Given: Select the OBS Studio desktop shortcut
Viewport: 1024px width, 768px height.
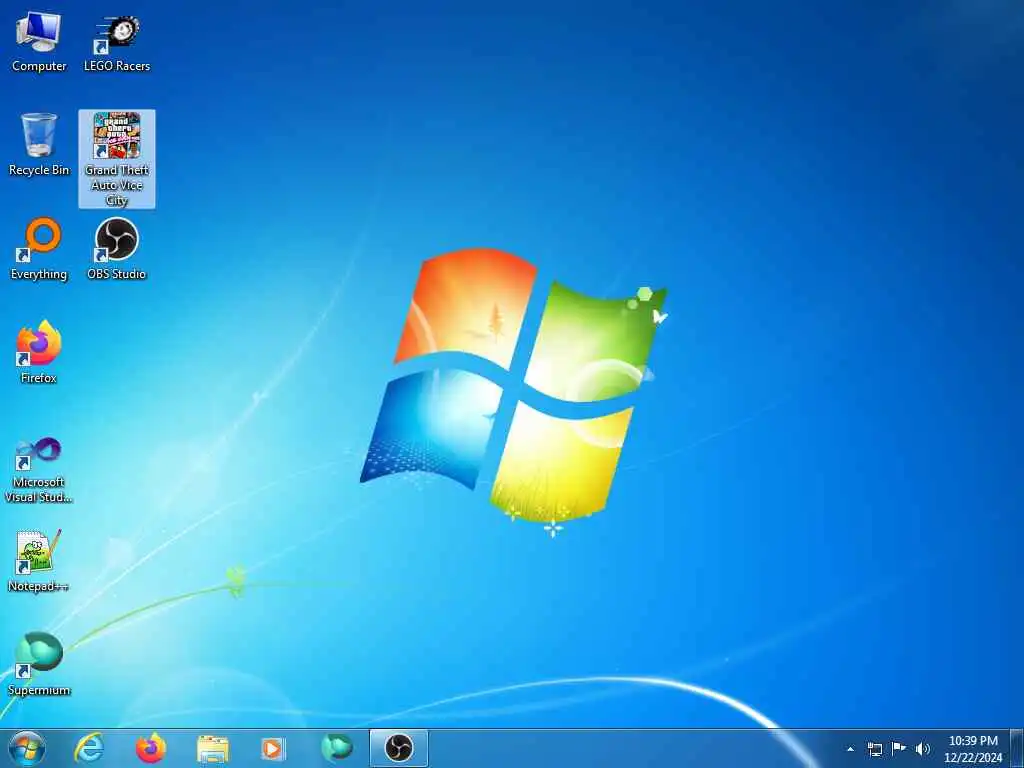Looking at the screenshot, I should click(x=117, y=249).
